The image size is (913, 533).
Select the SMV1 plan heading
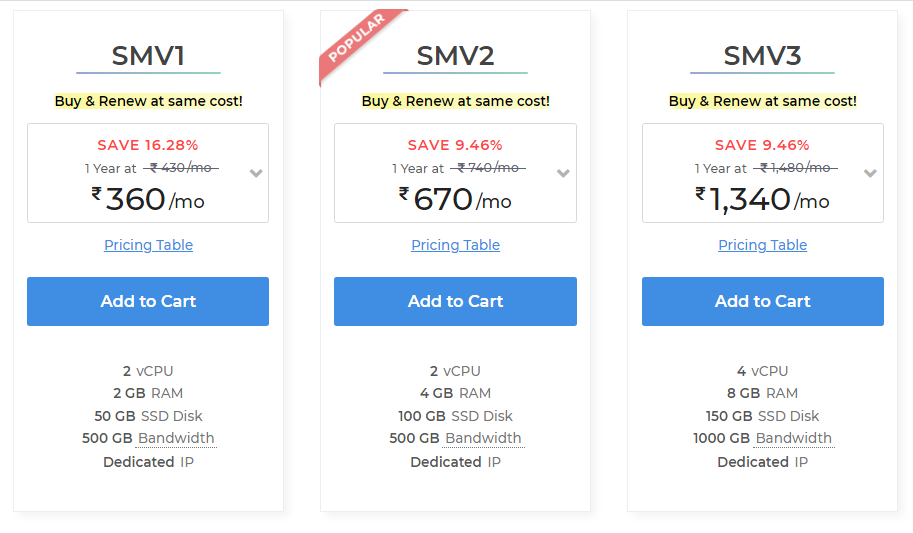click(148, 55)
